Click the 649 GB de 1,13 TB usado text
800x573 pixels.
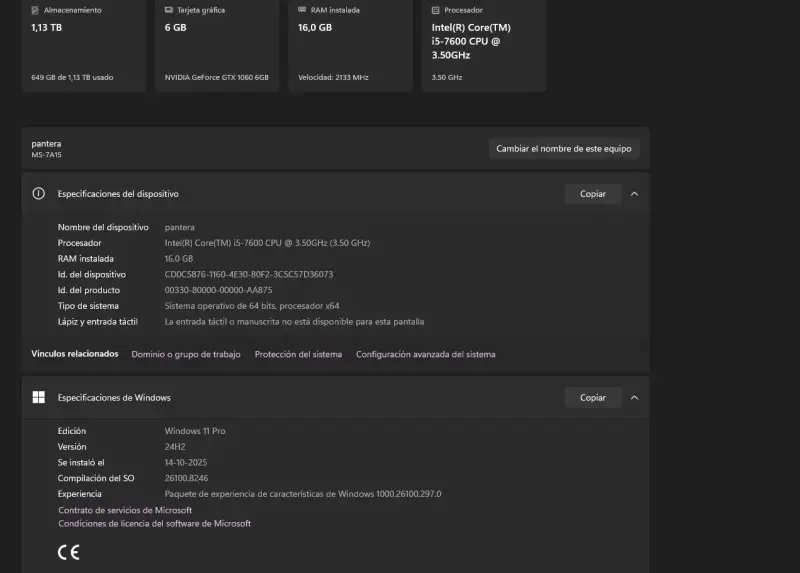(72, 77)
